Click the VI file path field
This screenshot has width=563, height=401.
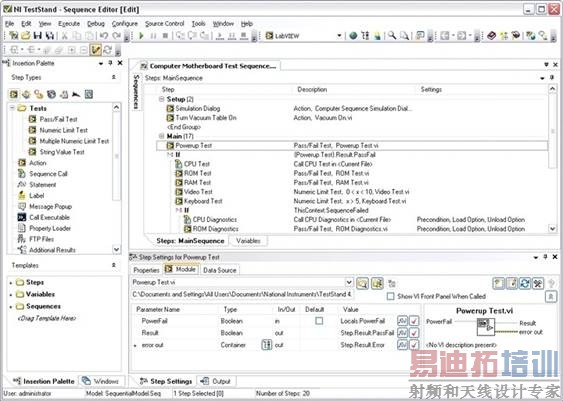[242, 294]
